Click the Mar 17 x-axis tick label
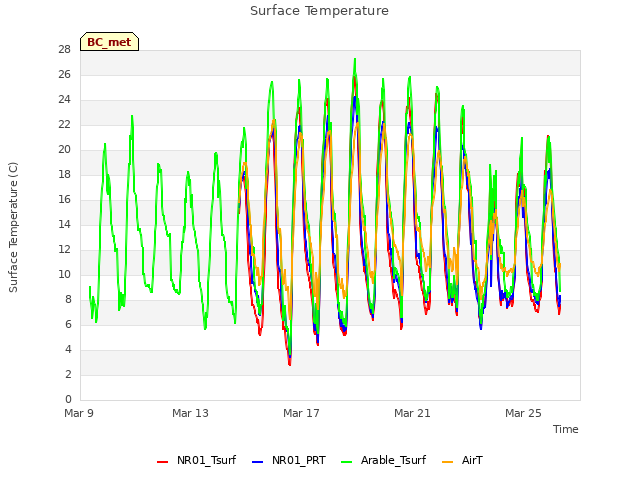This screenshot has width=640, height=480. point(301,413)
